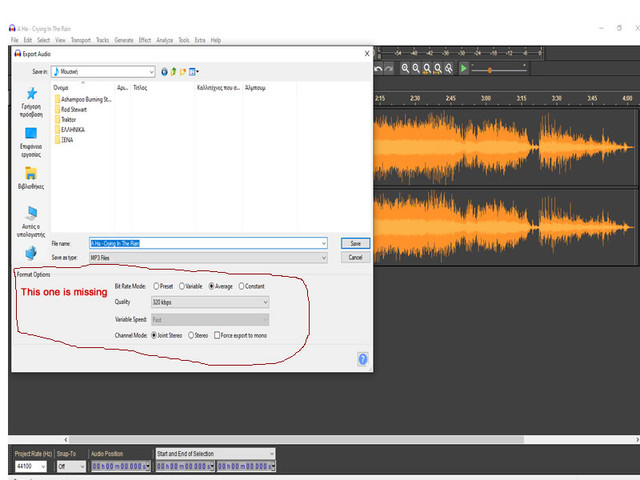Click the Redo arrow in the Audacity toolbar
The height and width of the screenshot is (480, 640).
(389, 69)
